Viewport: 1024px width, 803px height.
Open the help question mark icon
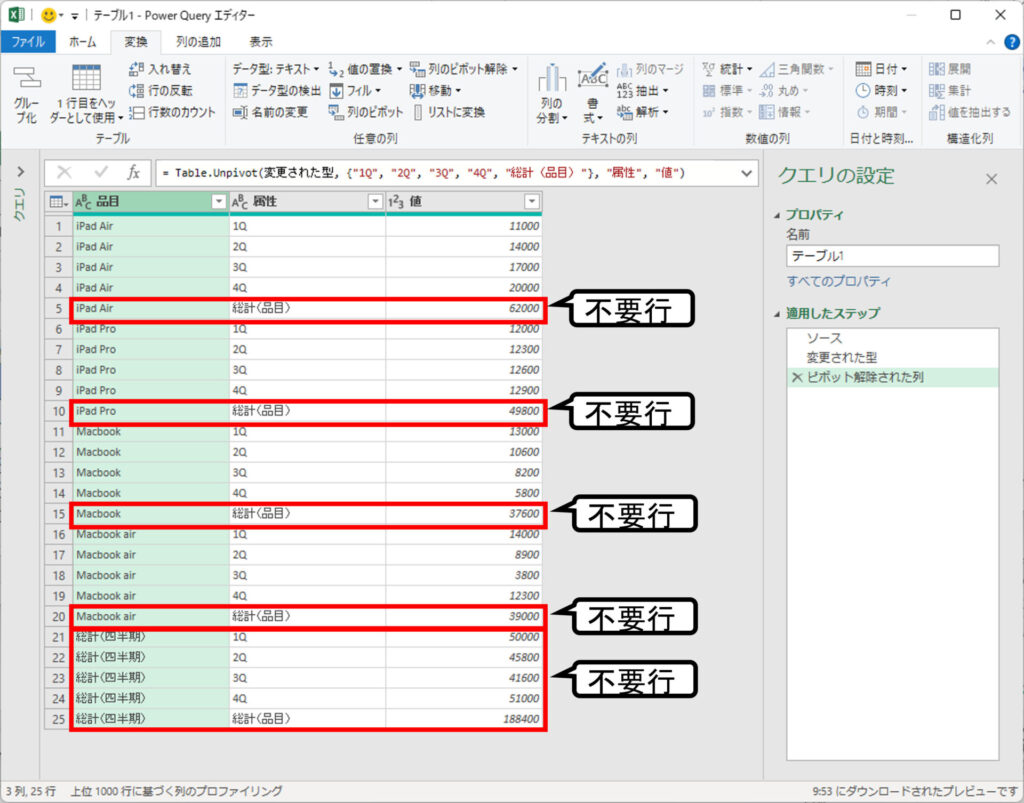click(1011, 42)
